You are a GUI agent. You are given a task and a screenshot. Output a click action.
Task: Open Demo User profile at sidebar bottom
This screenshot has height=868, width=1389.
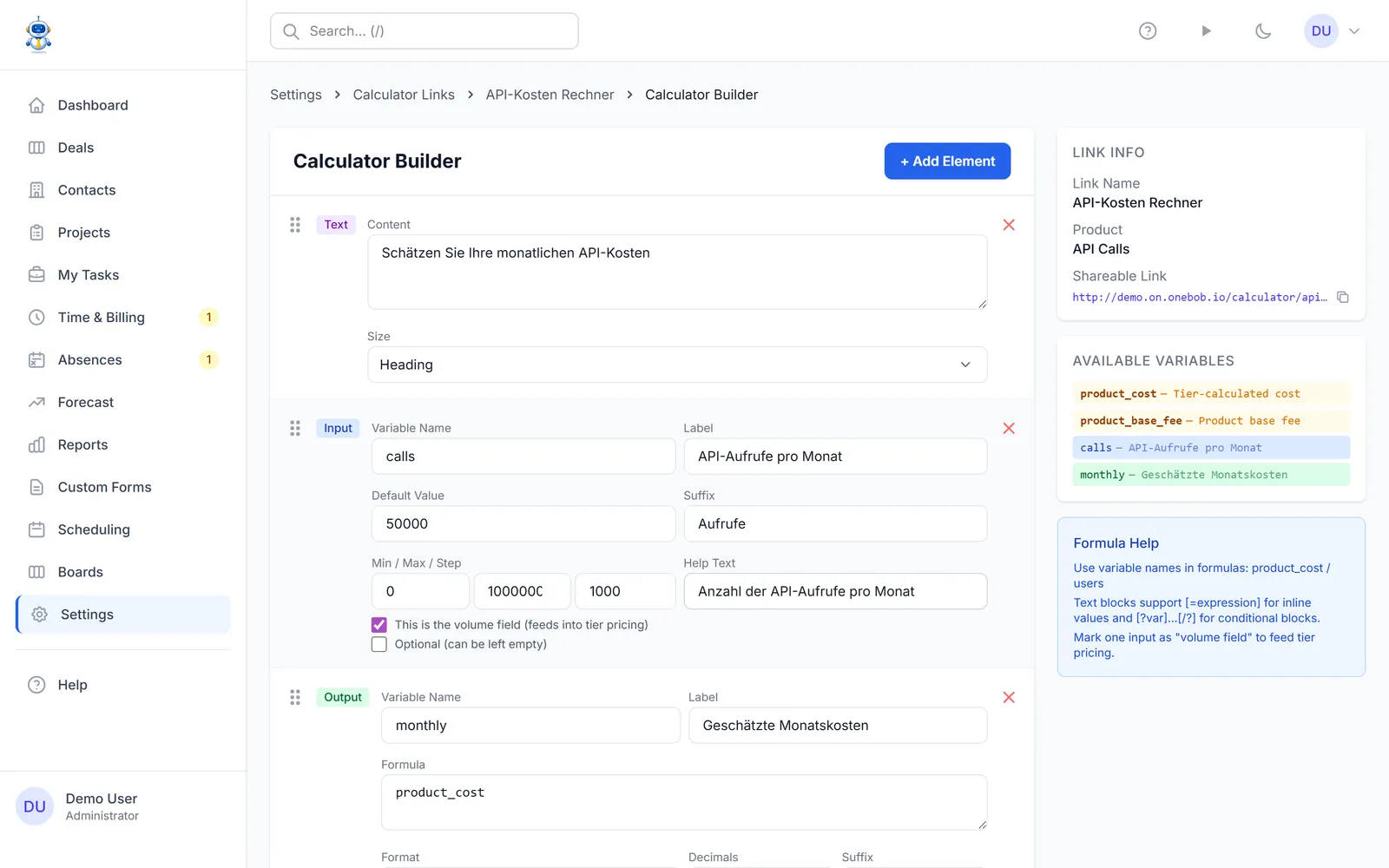tap(122, 806)
